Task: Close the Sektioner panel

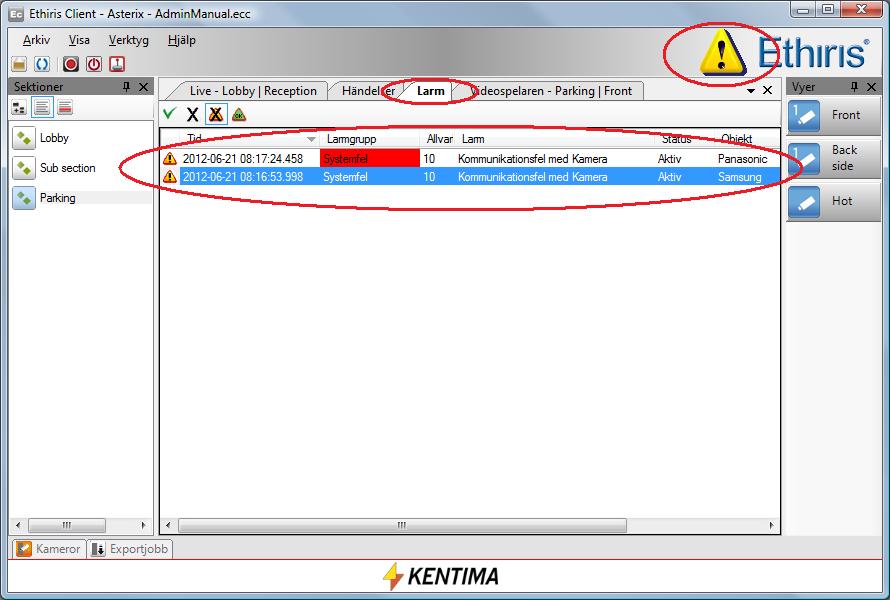Action: [x=144, y=86]
